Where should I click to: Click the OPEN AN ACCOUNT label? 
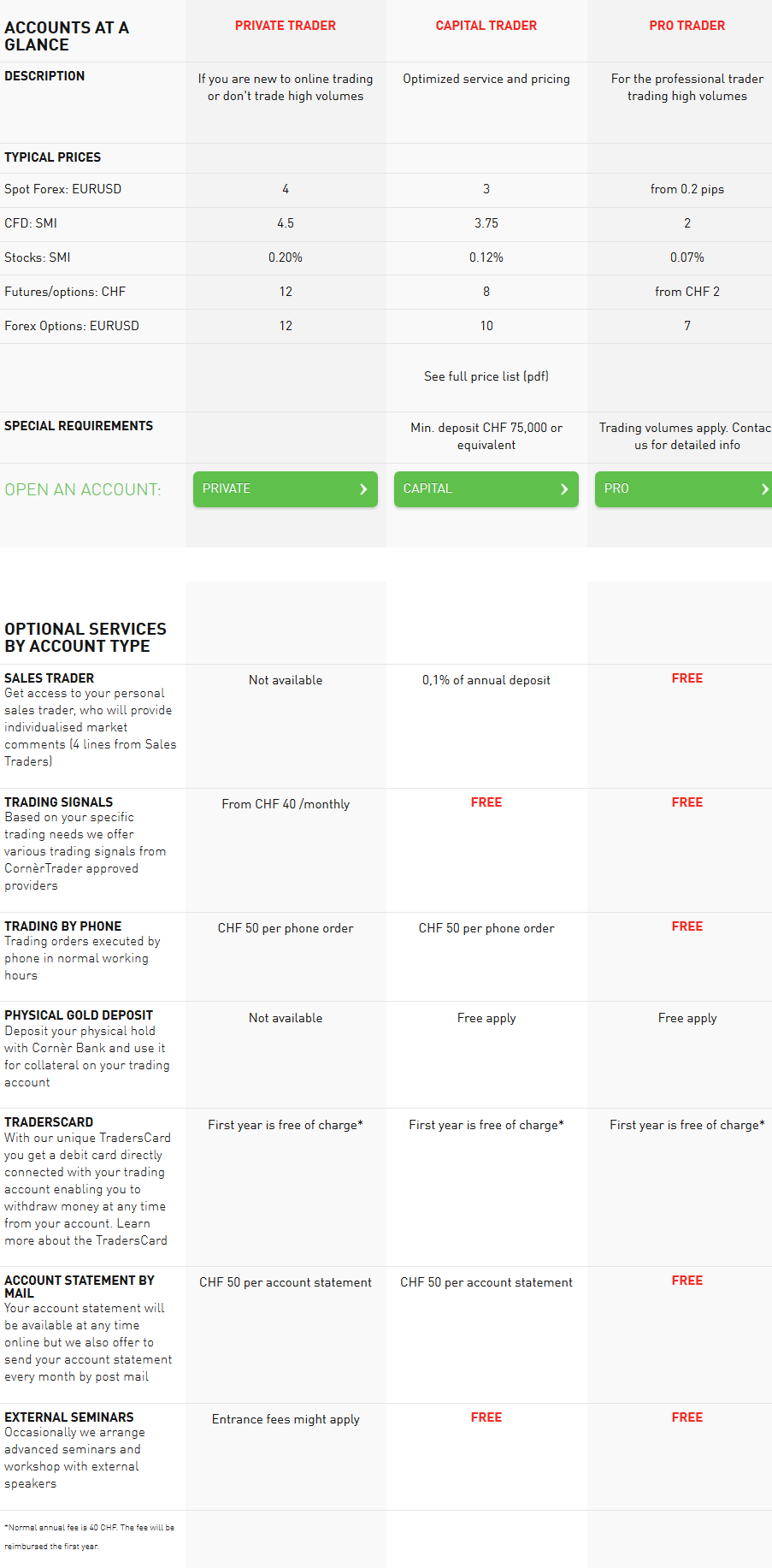pyautogui.click(x=83, y=489)
